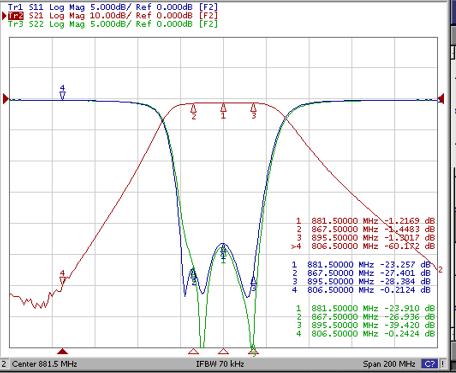Click the blue S11 marker 3 readout -28.384 dB
Image resolution: width=456 pixels, height=373 pixels.
coord(361,281)
